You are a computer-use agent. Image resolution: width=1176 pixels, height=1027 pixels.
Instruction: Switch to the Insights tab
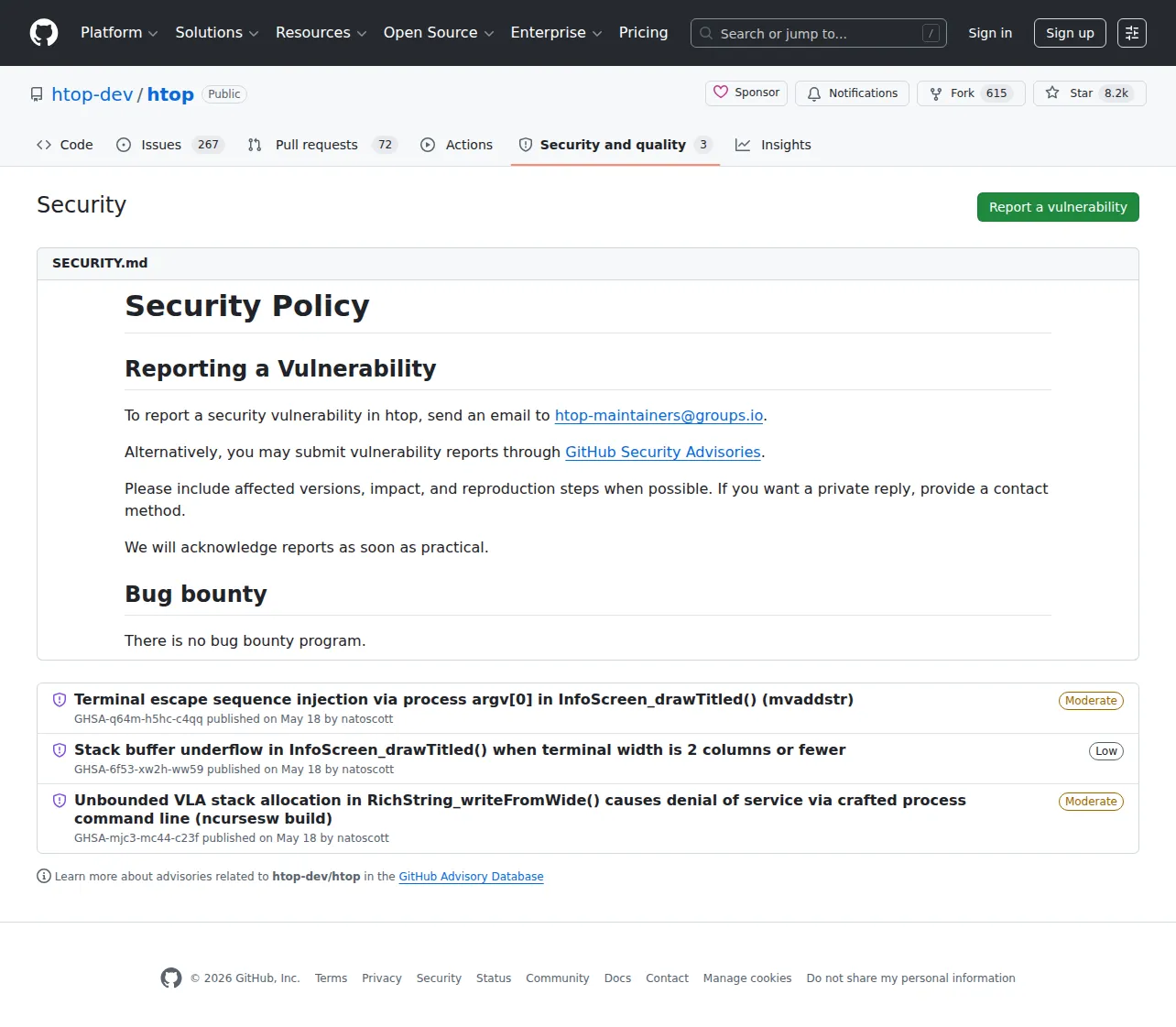[774, 145]
